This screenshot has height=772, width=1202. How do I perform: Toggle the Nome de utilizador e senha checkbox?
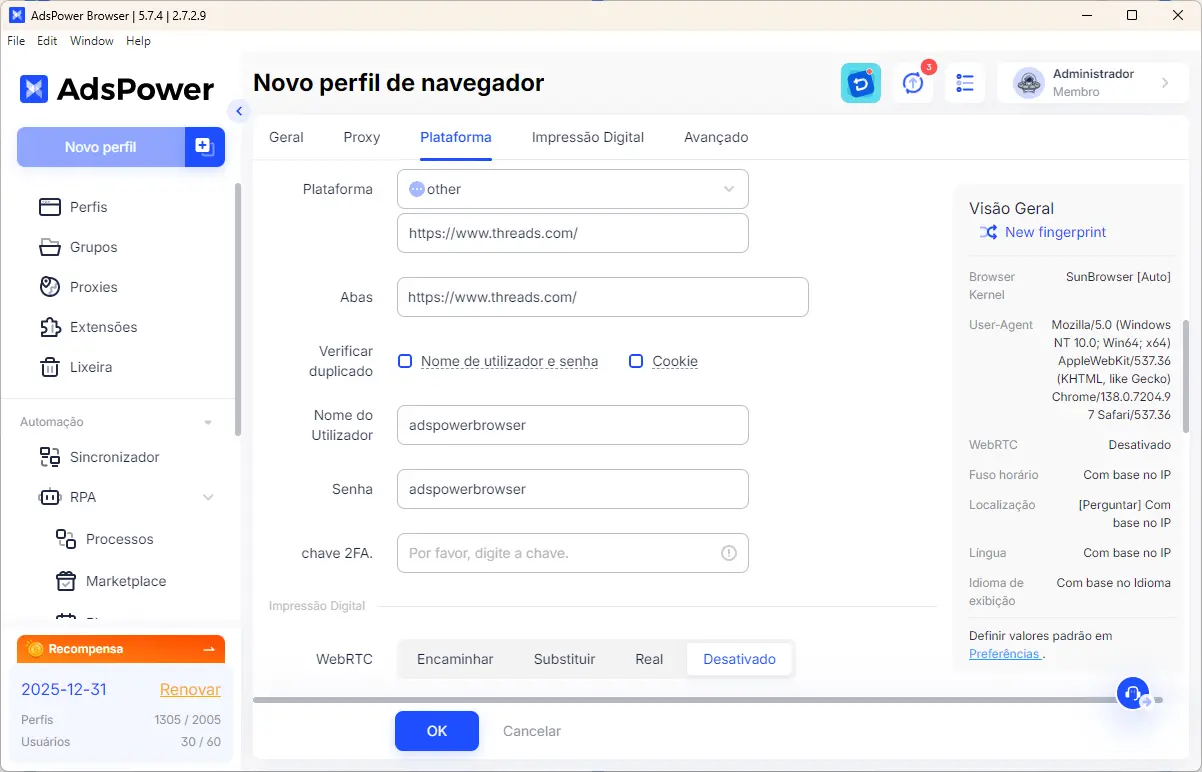[x=405, y=361]
